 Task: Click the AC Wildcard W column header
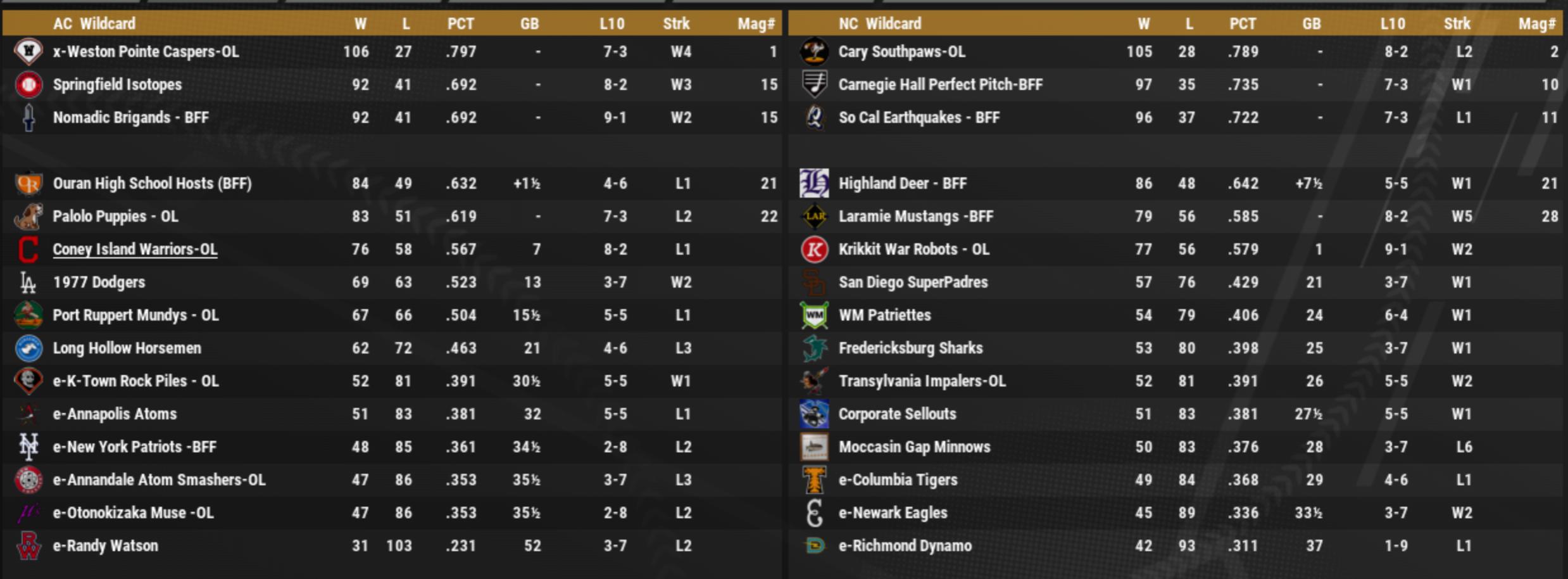(360, 24)
